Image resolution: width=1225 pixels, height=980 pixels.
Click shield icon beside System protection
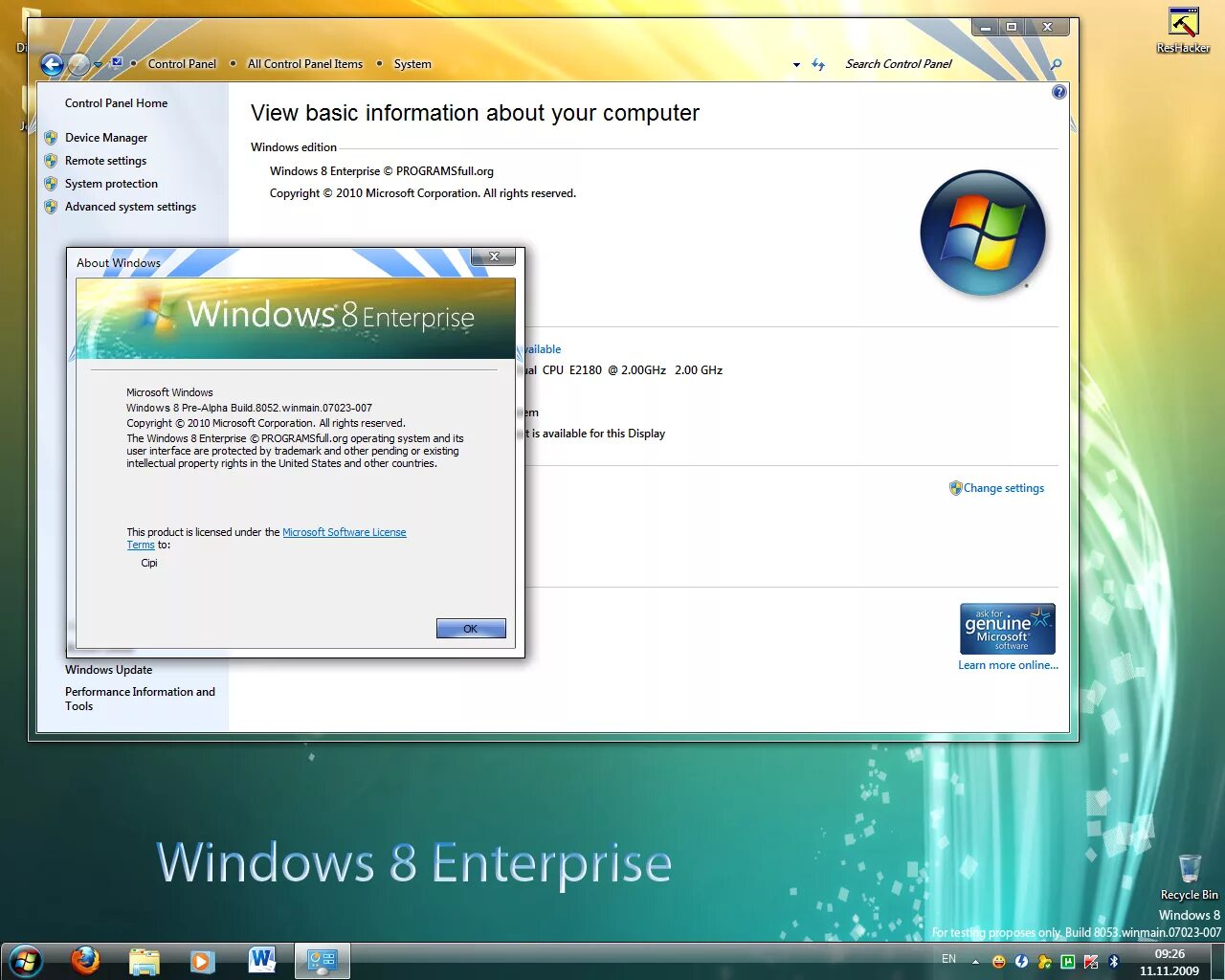(51, 184)
